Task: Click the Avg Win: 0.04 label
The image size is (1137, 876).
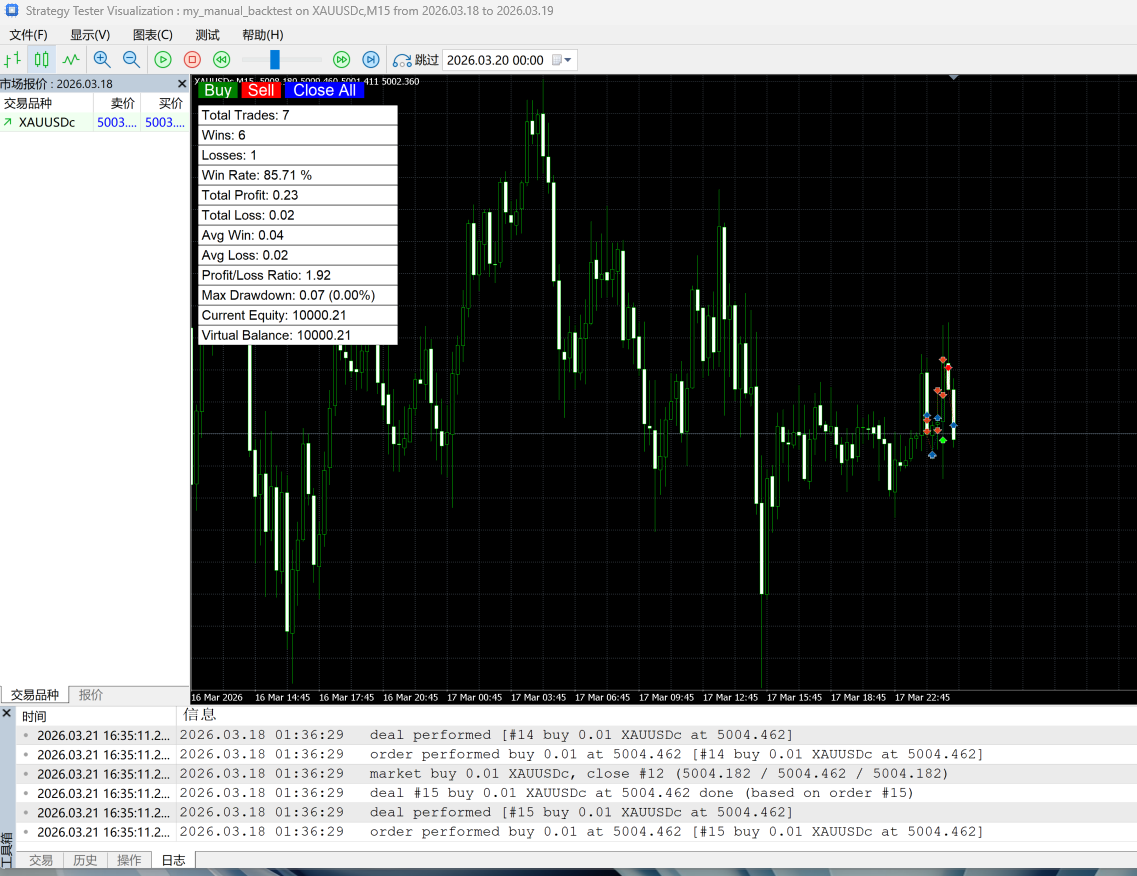Action: [x=297, y=235]
